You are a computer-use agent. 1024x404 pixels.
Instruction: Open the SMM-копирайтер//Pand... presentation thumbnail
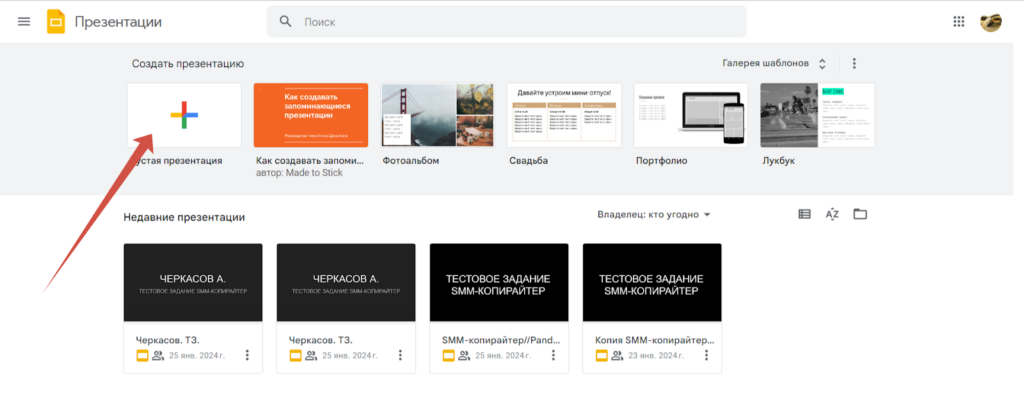pyautogui.click(x=499, y=283)
